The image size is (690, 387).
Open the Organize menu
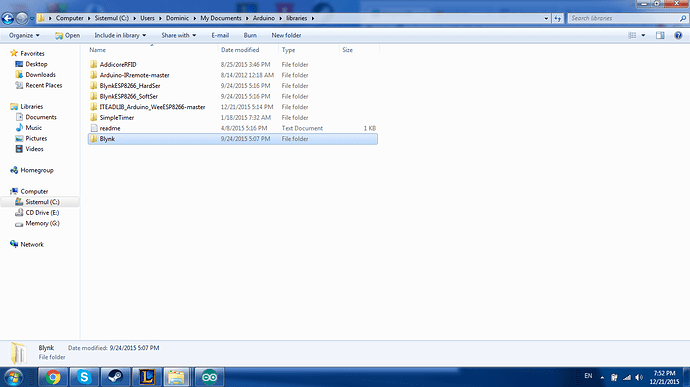pos(24,35)
